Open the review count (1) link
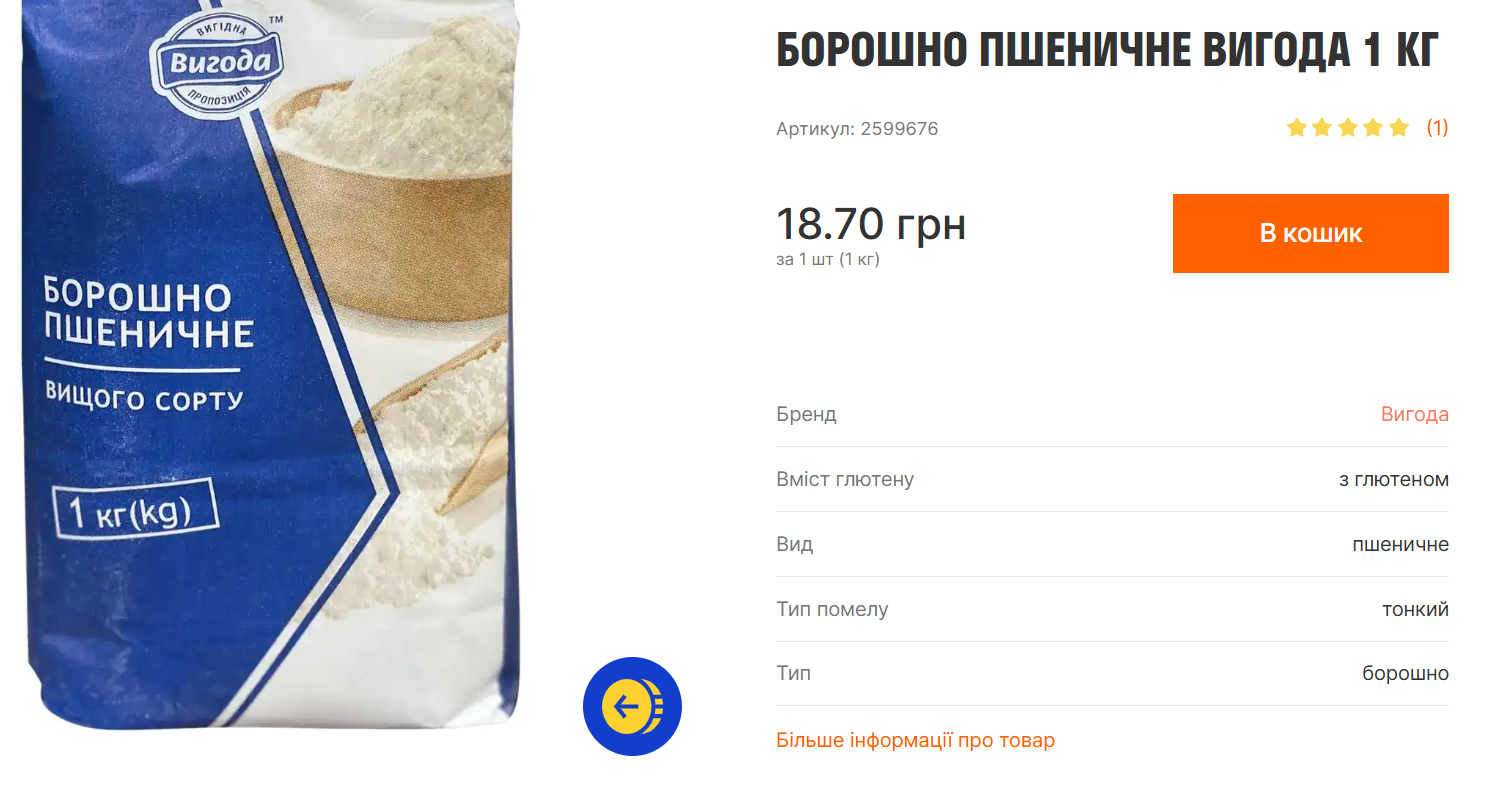Viewport: 1490px width, 804px height. [1437, 128]
